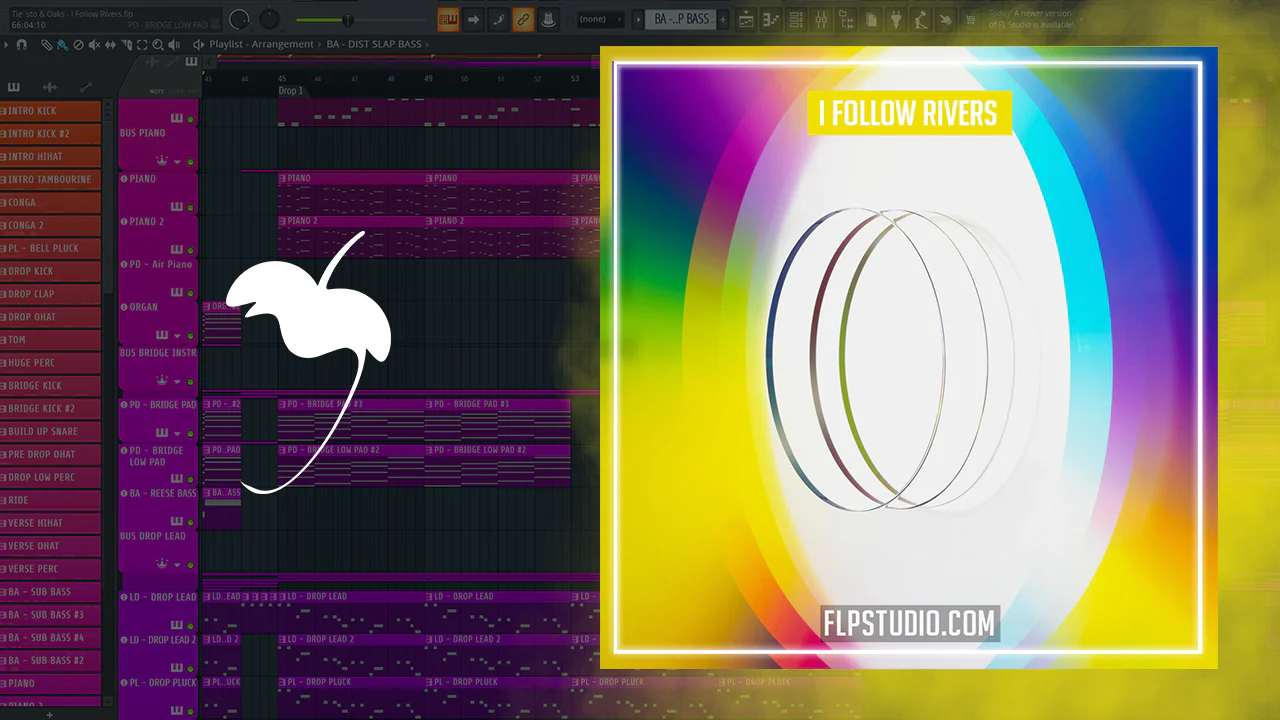1280x720 pixels.
Task: Click the shopping cart icon
Action: coord(970,19)
